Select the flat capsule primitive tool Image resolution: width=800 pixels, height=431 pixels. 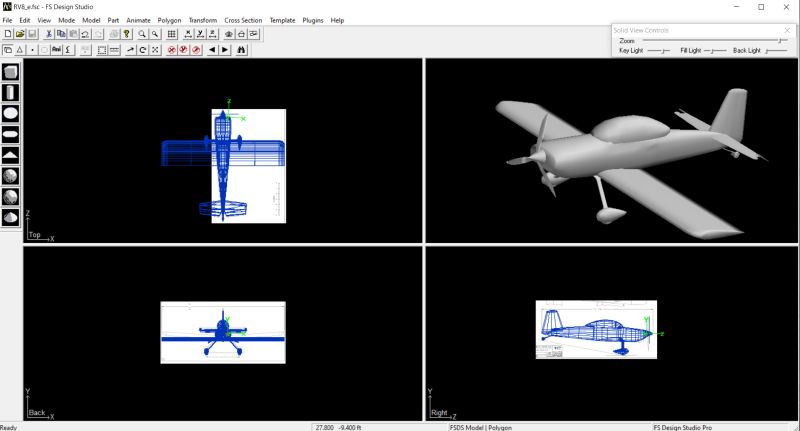pos(11,135)
